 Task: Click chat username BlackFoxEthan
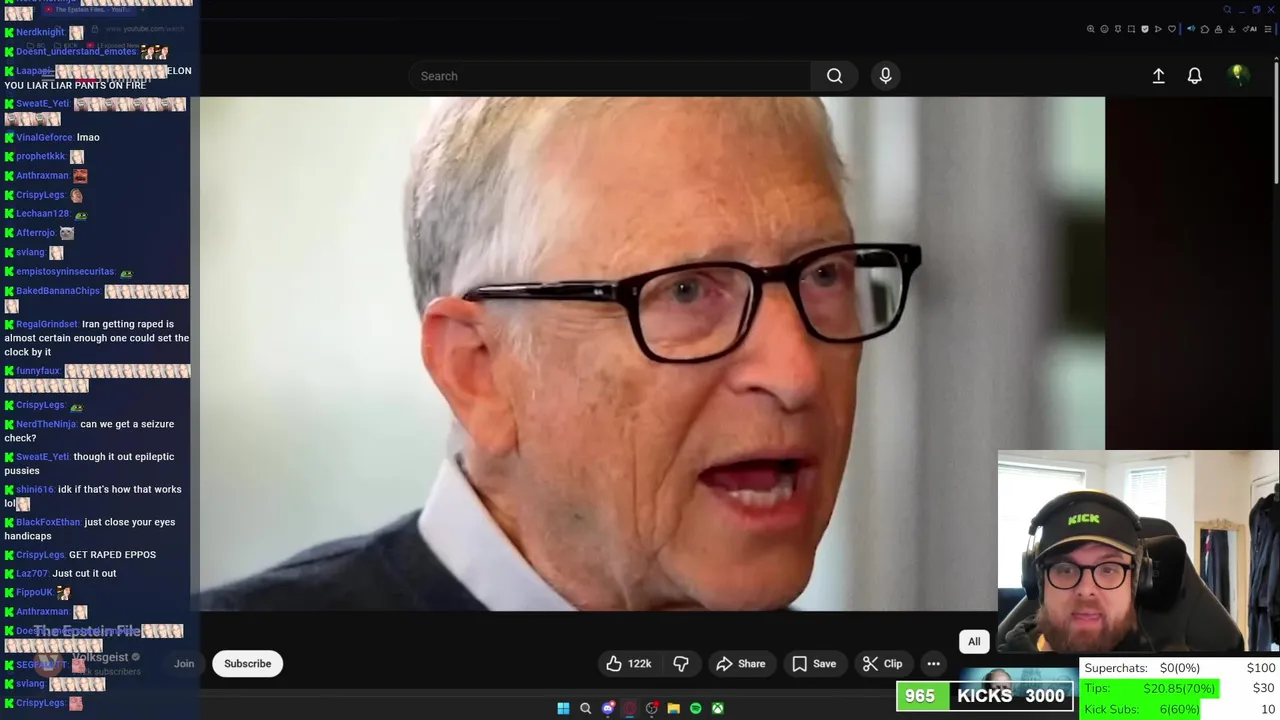click(48, 522)
